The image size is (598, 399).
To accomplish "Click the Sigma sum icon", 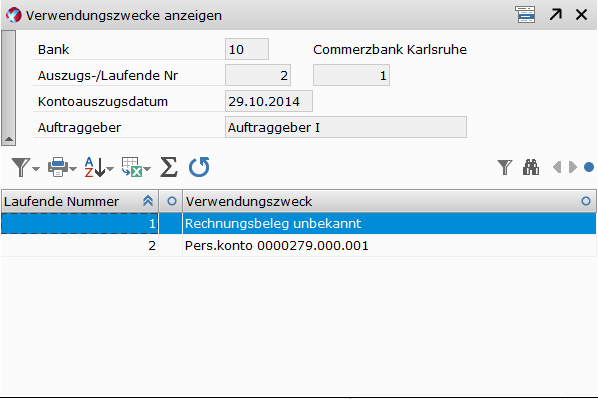I will pos(169,167).
